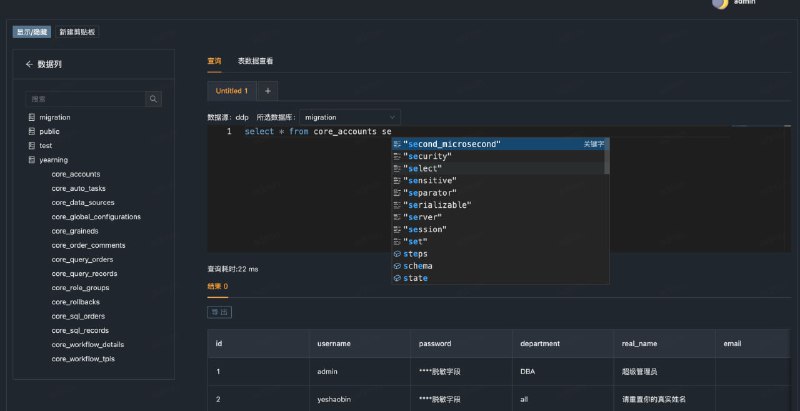Viewport: 800px width, 411px height.
Task: Toggle the 显示/隐藏 button
Action: point(32,32)
